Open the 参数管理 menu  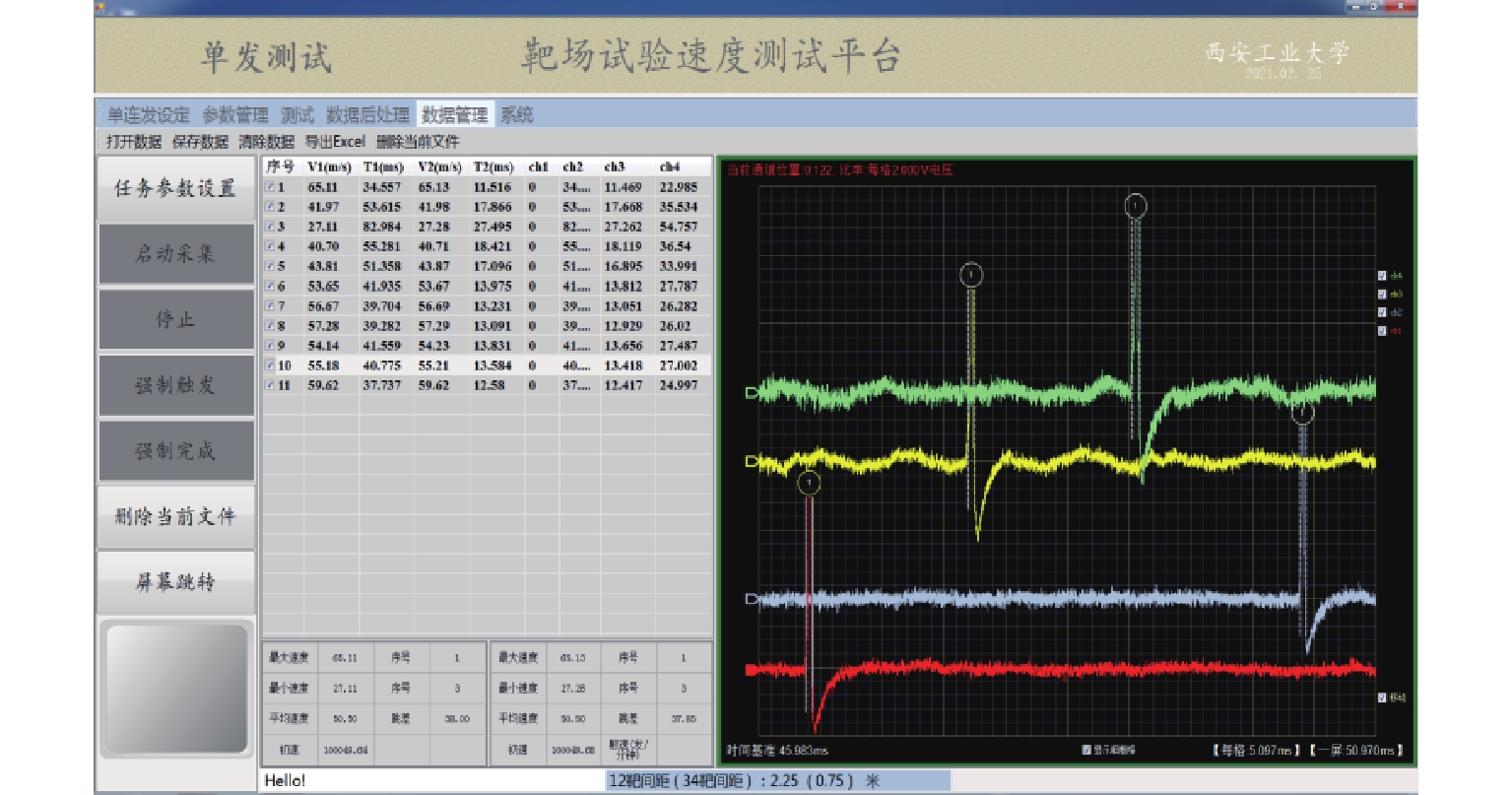pyautogui.click(x=235, y=115)
